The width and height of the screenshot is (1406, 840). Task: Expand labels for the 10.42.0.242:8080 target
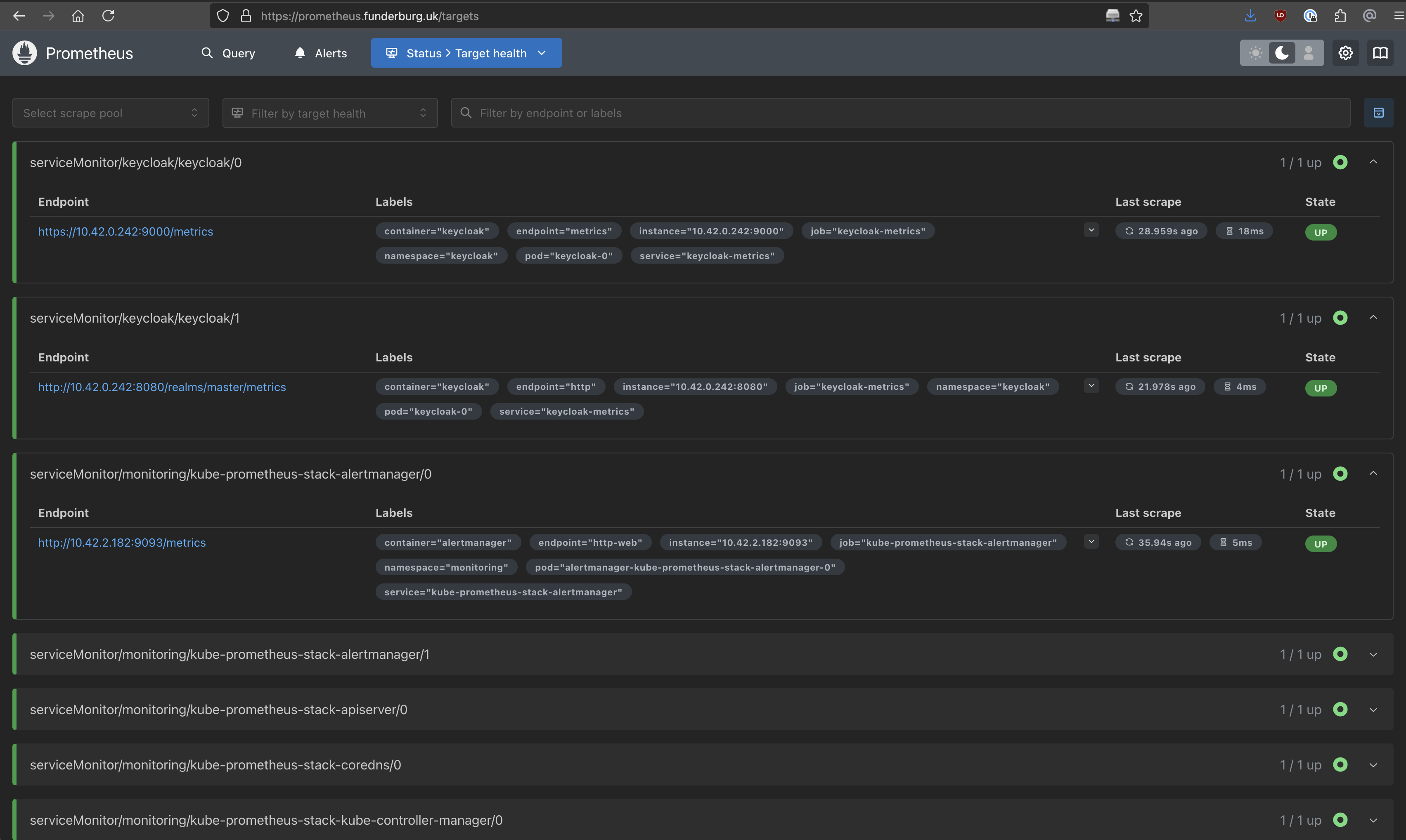click(x=1091, y=386)
